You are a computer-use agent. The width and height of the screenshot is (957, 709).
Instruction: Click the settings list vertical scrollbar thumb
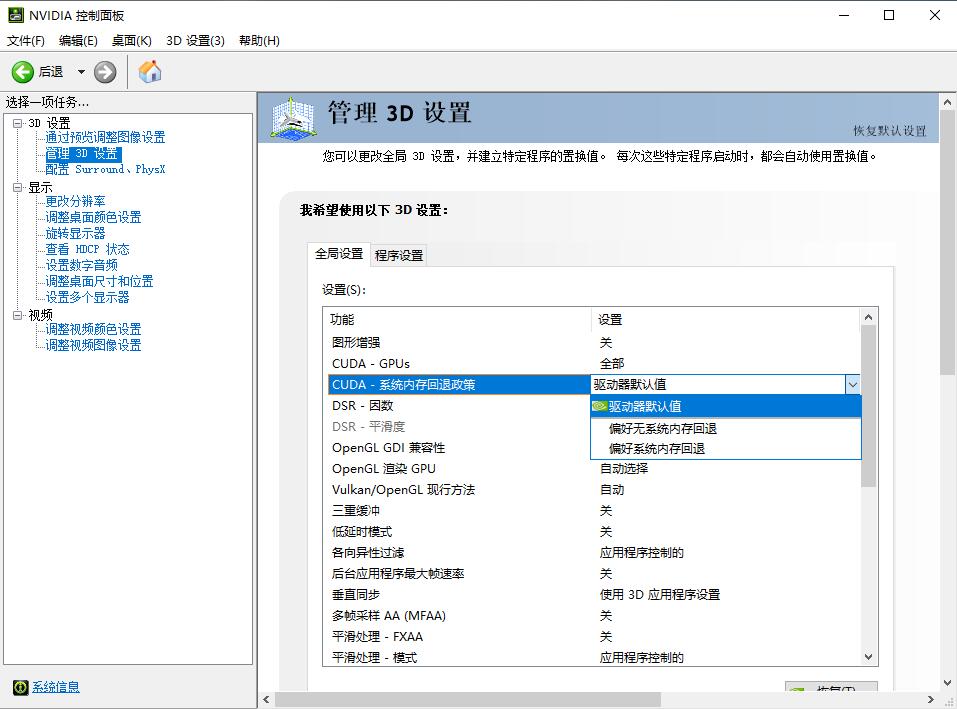[869, 406]
